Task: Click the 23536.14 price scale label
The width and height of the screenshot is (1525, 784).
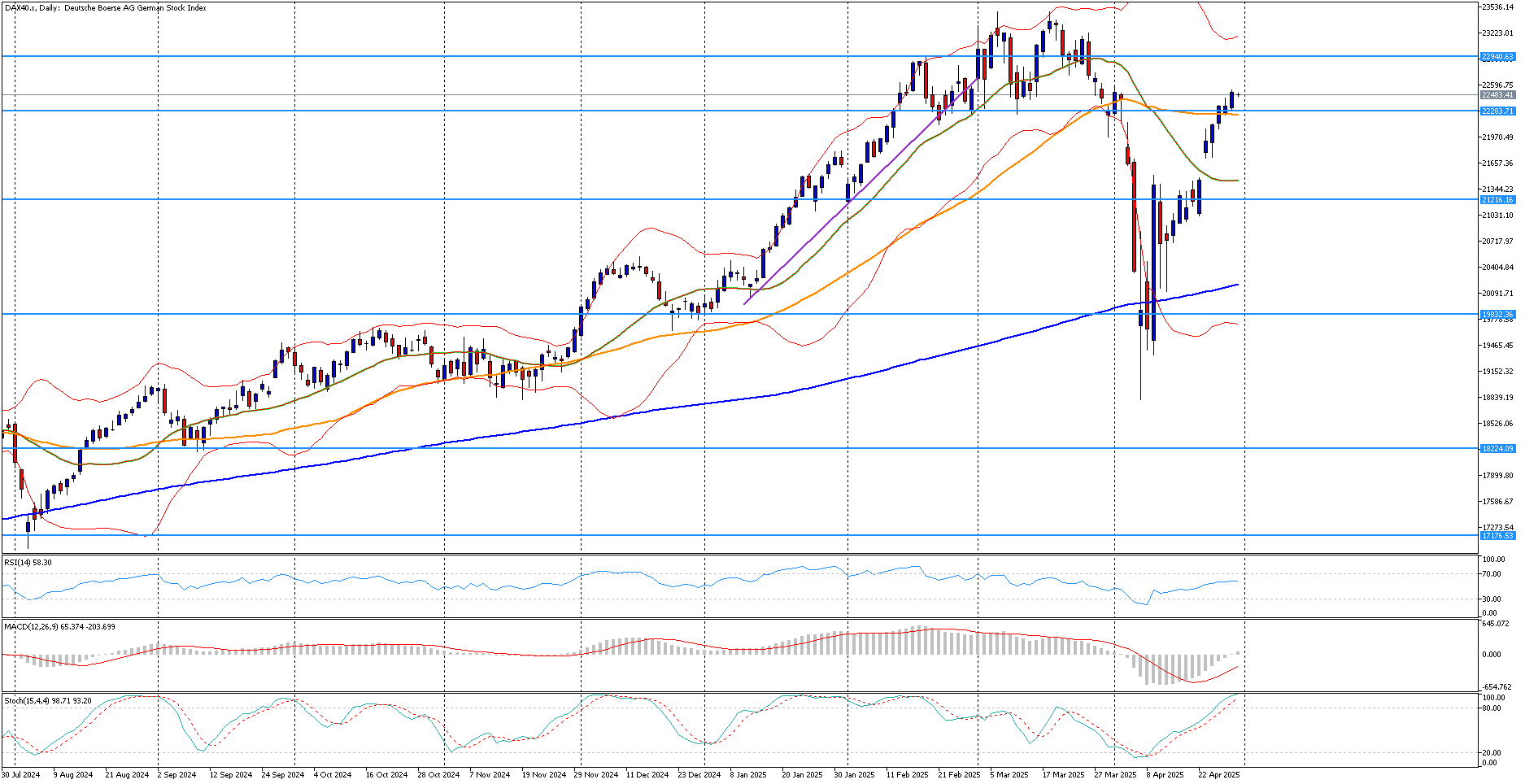Action: pos(1497,7)
